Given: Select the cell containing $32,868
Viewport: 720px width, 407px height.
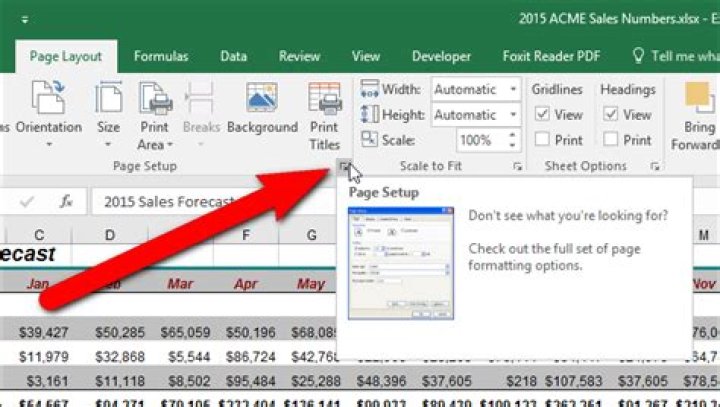Looking at the screenshot, I should [120, 356].
